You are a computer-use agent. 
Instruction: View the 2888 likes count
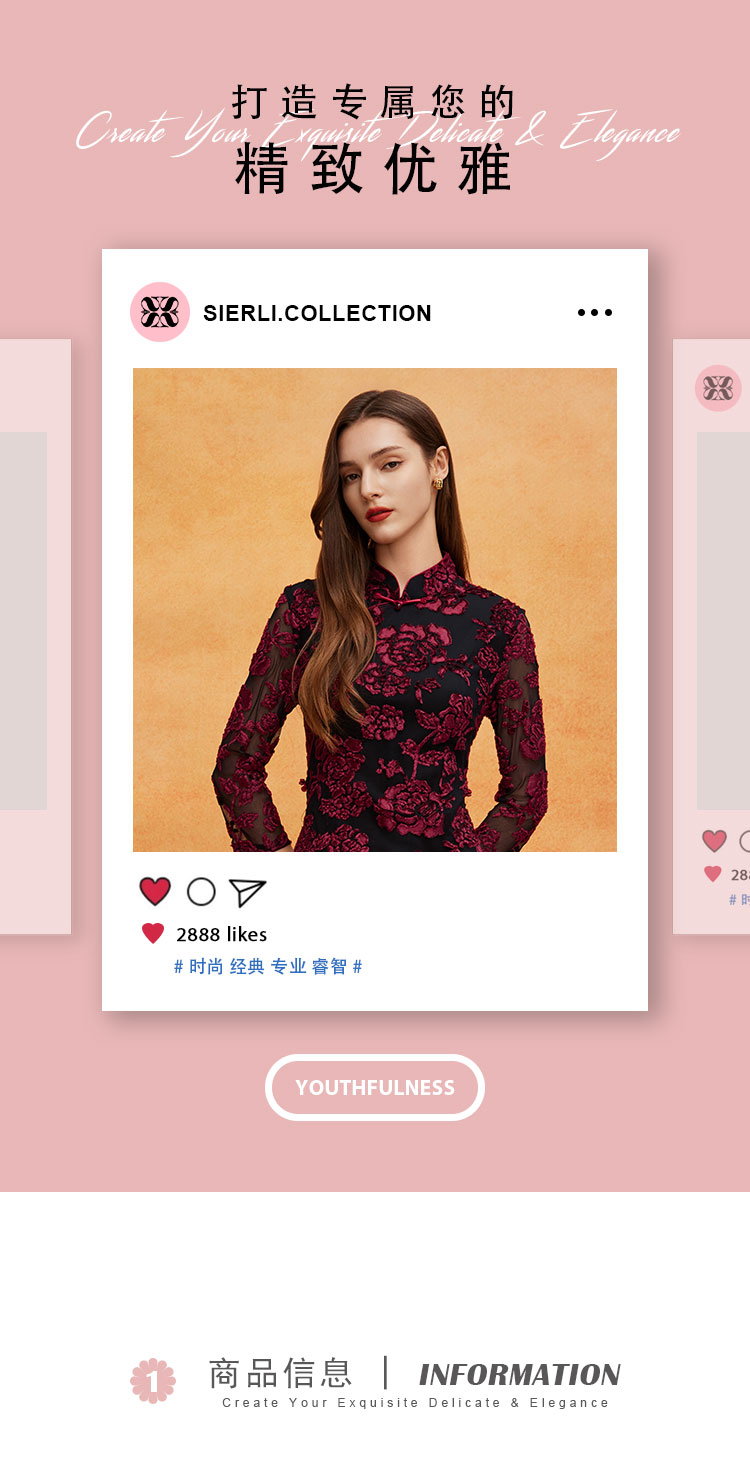222,934
